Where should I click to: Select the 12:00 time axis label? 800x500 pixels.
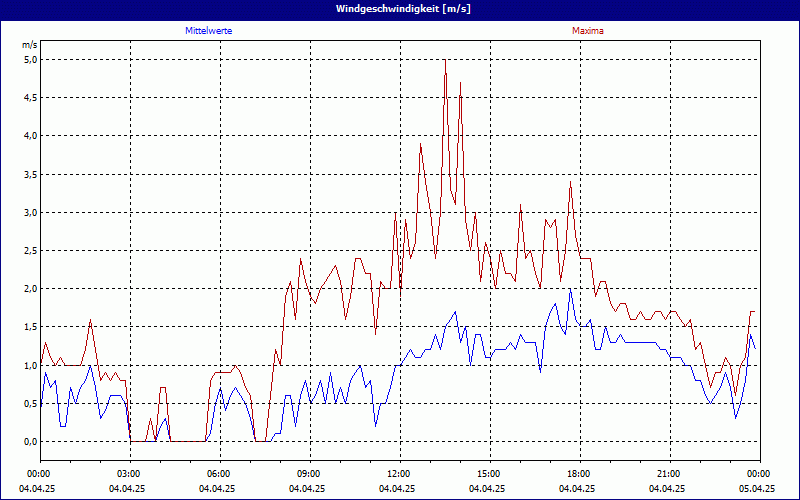[x=398, y=474]
